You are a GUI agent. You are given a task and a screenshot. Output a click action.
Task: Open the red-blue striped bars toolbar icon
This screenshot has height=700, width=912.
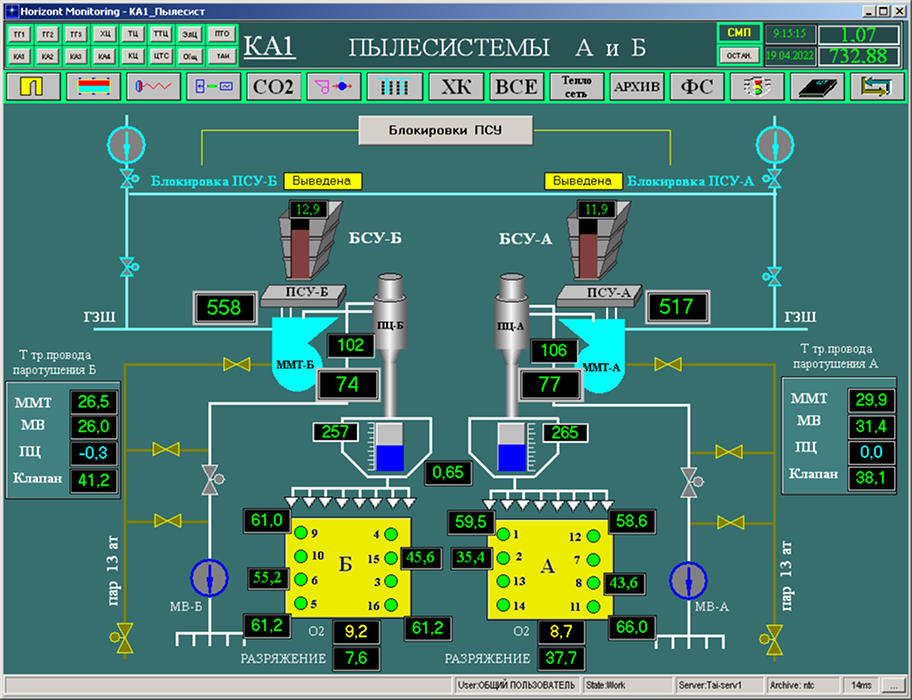93,87
